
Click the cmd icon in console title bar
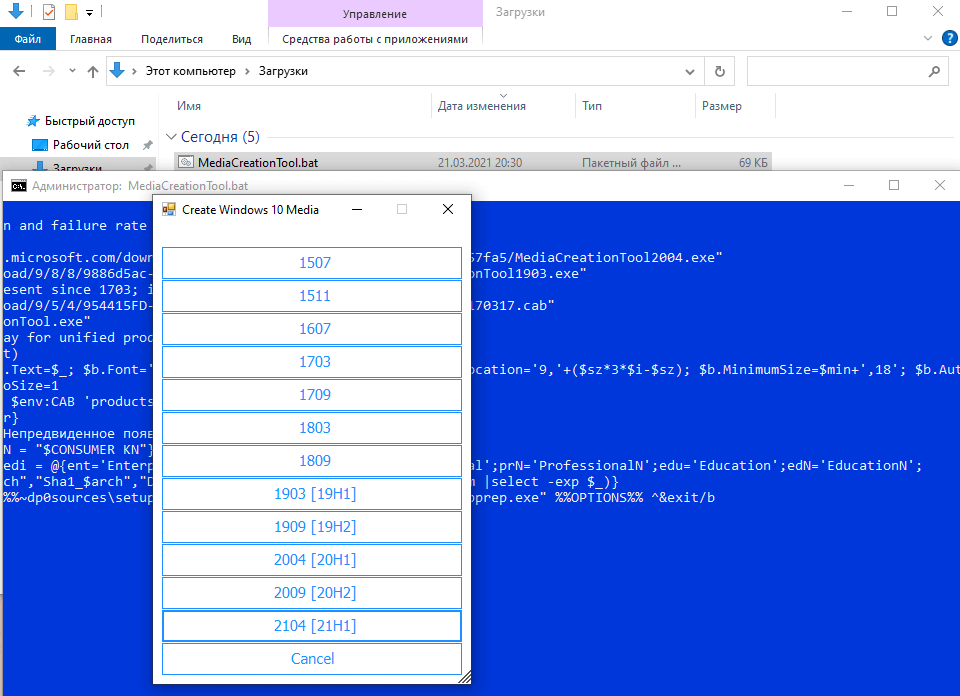click(19, 185)
